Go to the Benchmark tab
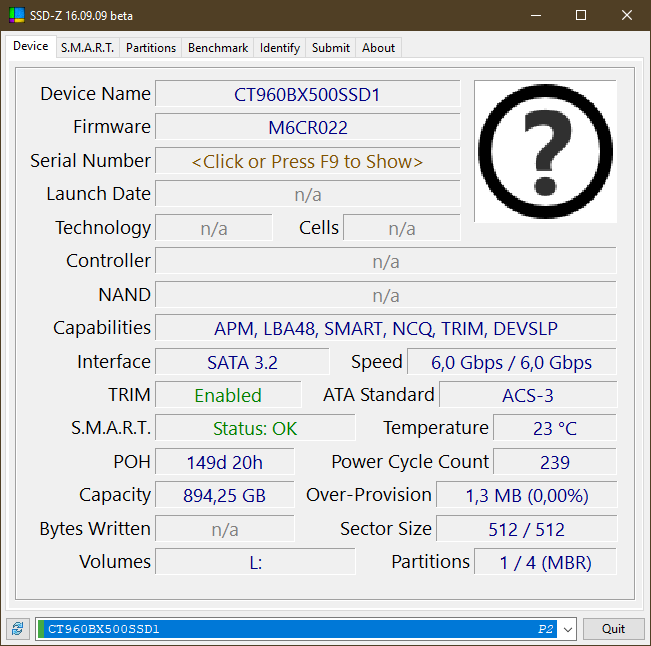The width and height of the screenshot is (651, 646). point(218,47)
